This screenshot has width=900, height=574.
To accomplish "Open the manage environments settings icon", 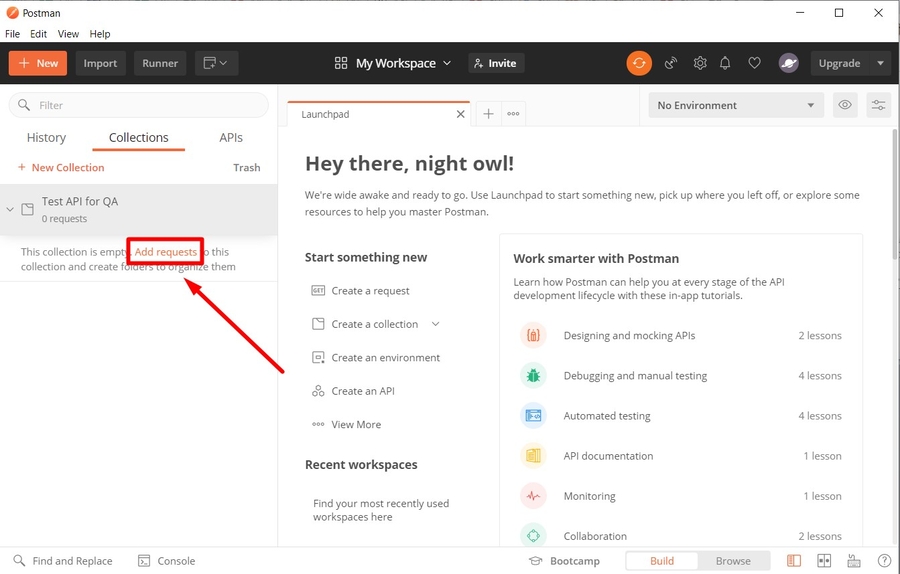I will [x=878, y=105].
